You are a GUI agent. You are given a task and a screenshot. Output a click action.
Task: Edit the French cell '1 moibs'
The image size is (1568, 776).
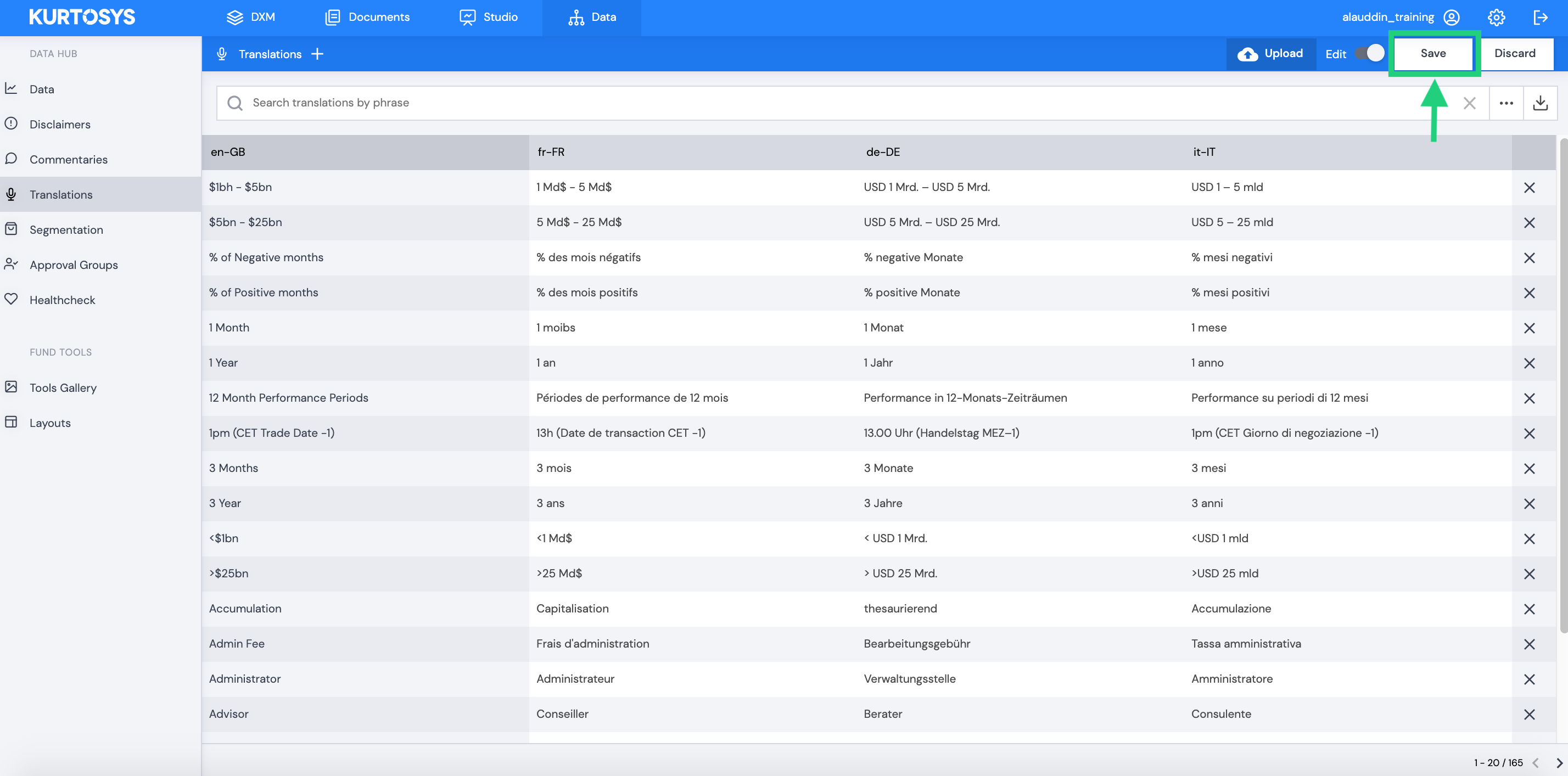(x=693, y=328)
